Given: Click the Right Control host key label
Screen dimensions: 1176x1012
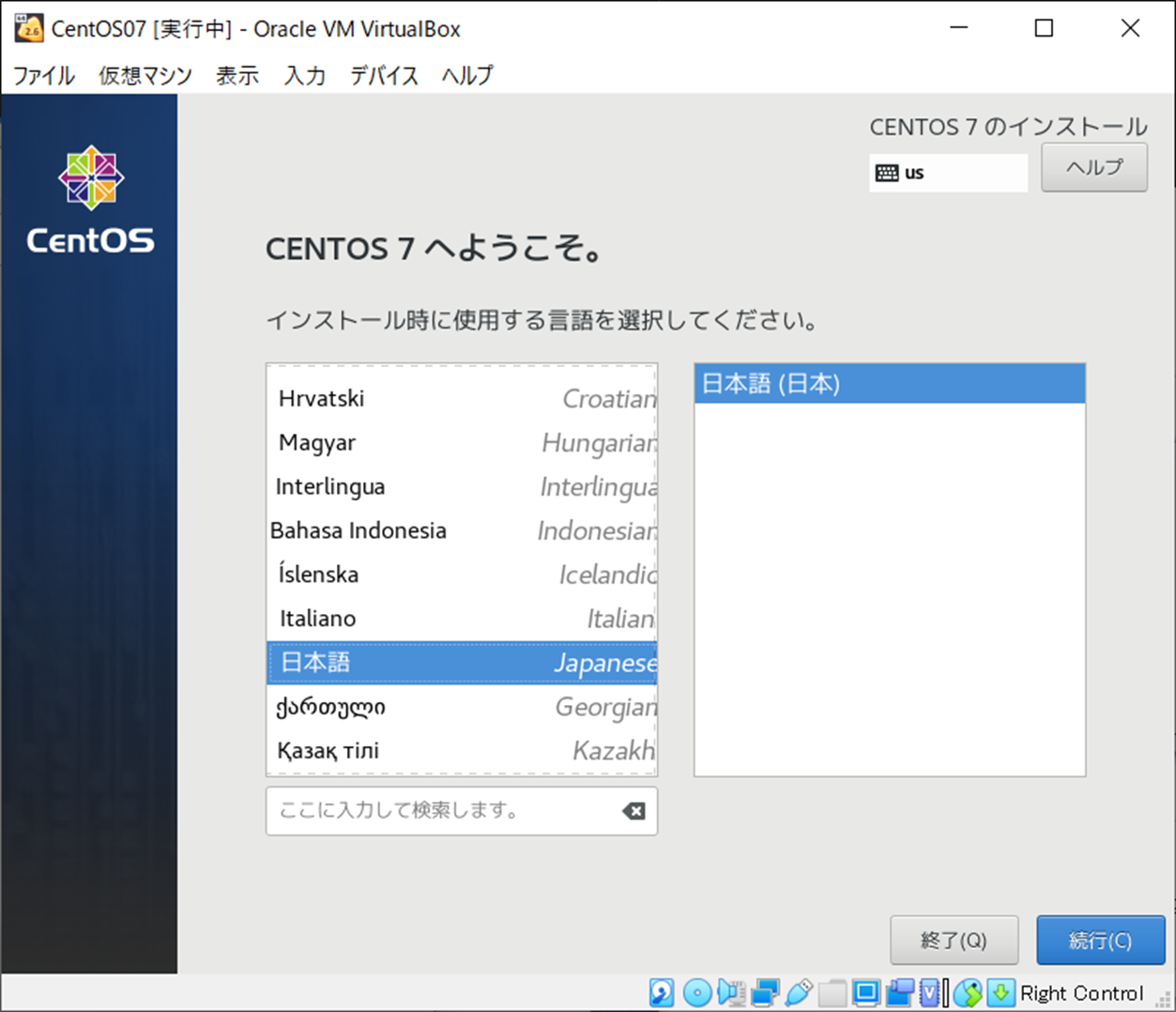Looking at the screenshot, I should pyautogui.click(x=1081, y=993).
